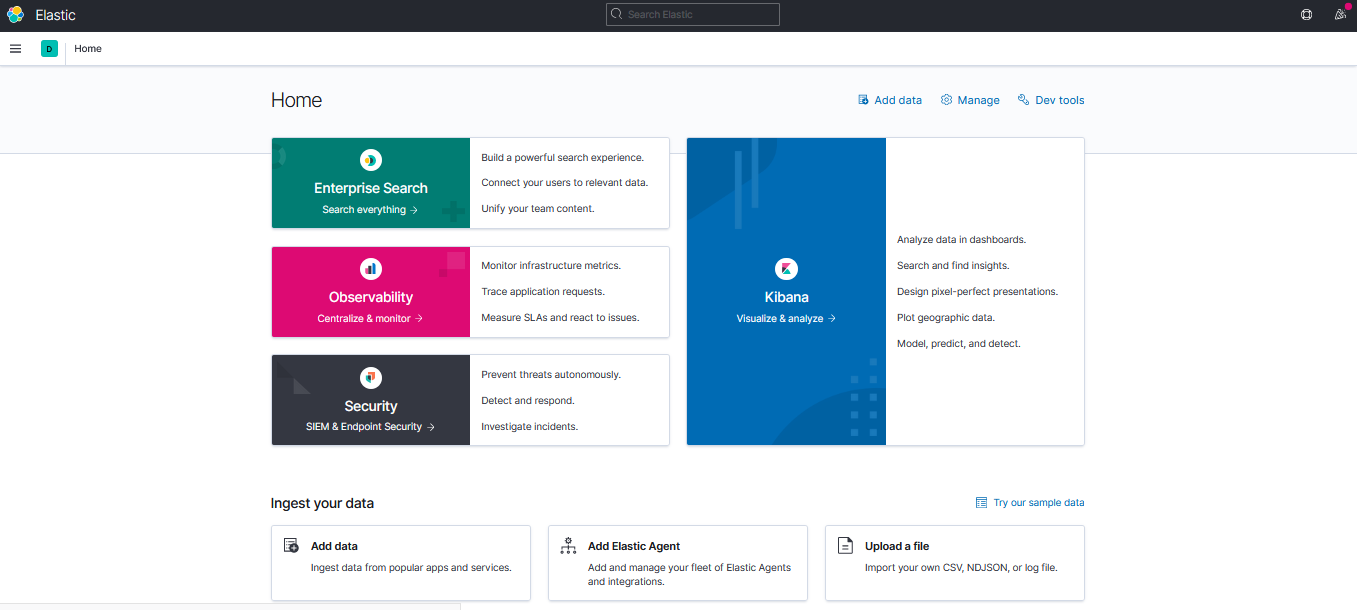Click the search magnifier icon
The height and width of the screenshot is (610, 1357).
pyautogui.click(x=617, y=14)
